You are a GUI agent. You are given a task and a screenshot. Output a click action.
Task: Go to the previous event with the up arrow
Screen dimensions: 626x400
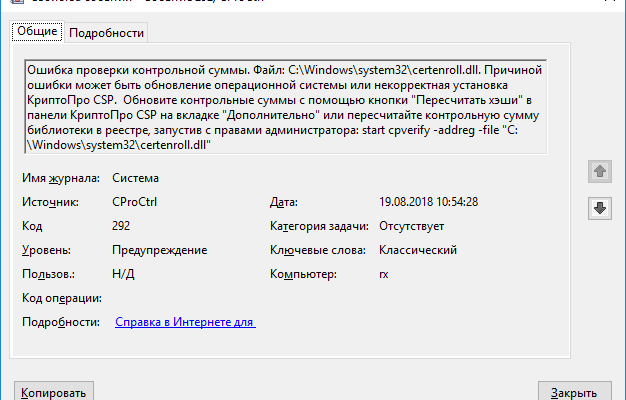pos(600,172)
